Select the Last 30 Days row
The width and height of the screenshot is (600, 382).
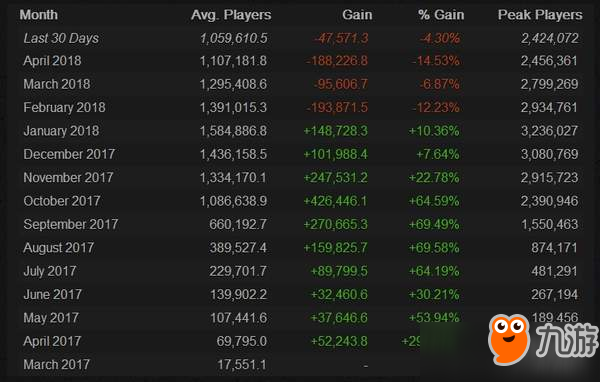click(300, 38)
